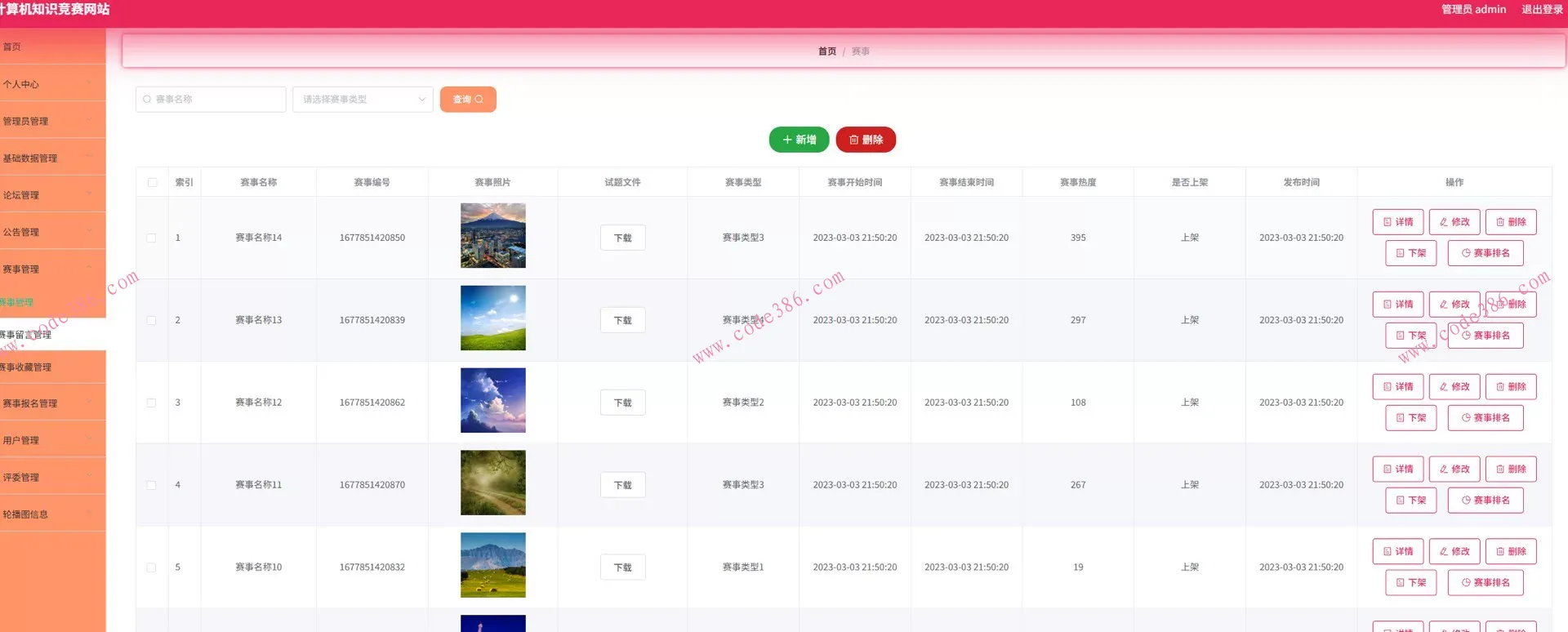Screen dimensions: 1568x632
Task: Expand 论坛管理 sidebar menu
Action: (52, 195)
